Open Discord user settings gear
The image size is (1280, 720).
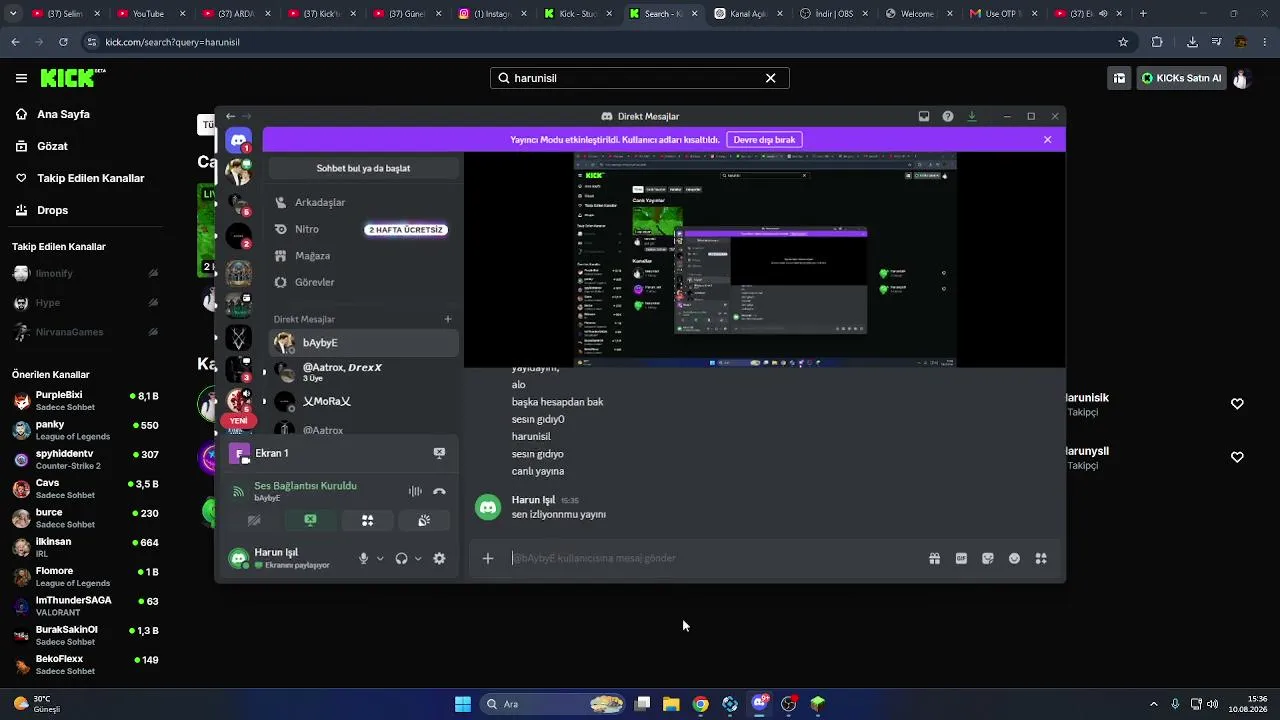(439, 559)
